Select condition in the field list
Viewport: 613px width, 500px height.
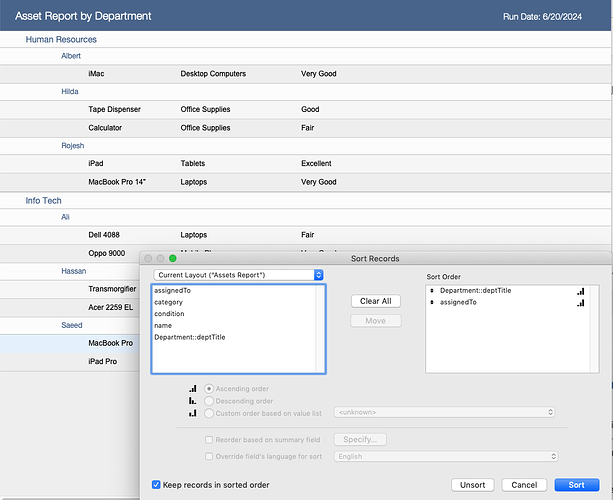pyautogui.click(x=169, y=314)
